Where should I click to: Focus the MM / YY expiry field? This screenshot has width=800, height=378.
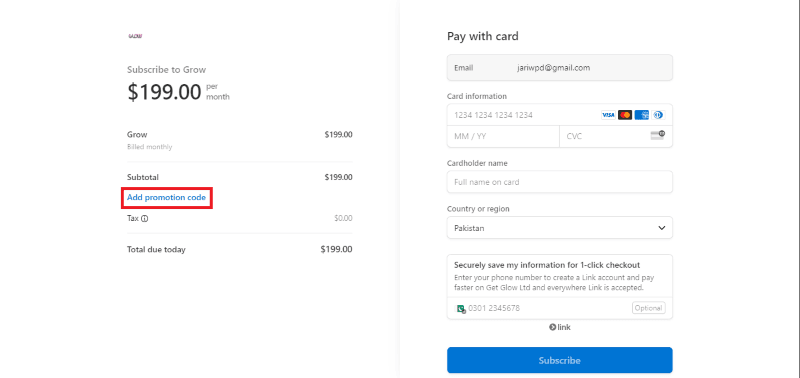pyautogui.click(x=503, y=137)
